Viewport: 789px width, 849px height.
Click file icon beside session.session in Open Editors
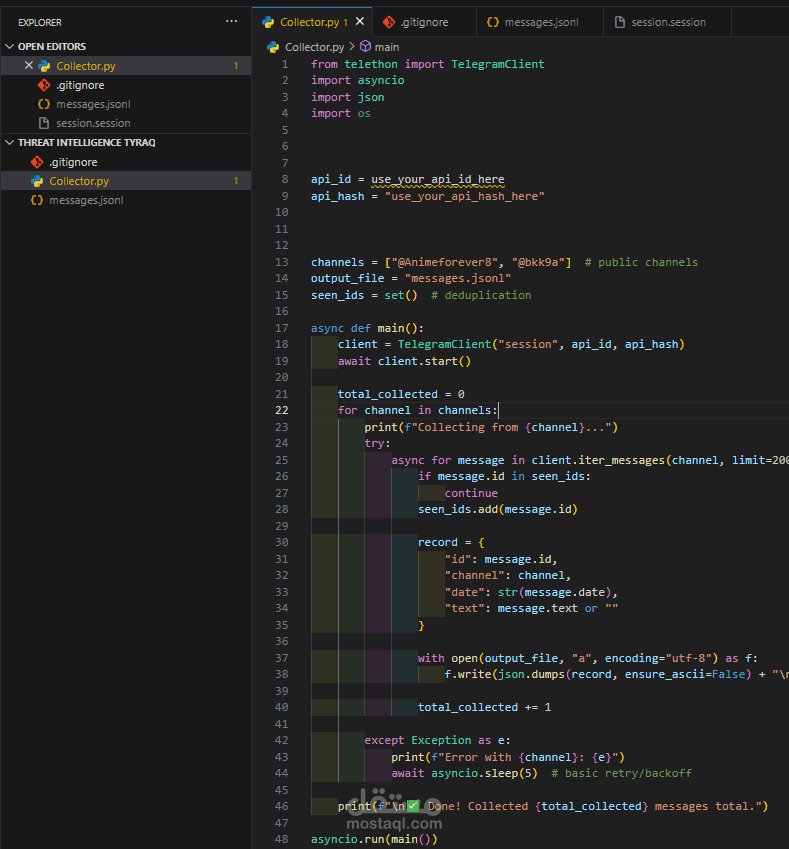coord(44,123)
